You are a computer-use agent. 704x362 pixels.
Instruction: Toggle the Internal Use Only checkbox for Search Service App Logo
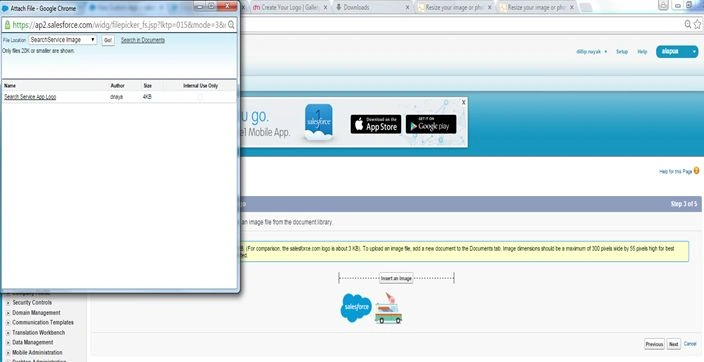[200, 97]
